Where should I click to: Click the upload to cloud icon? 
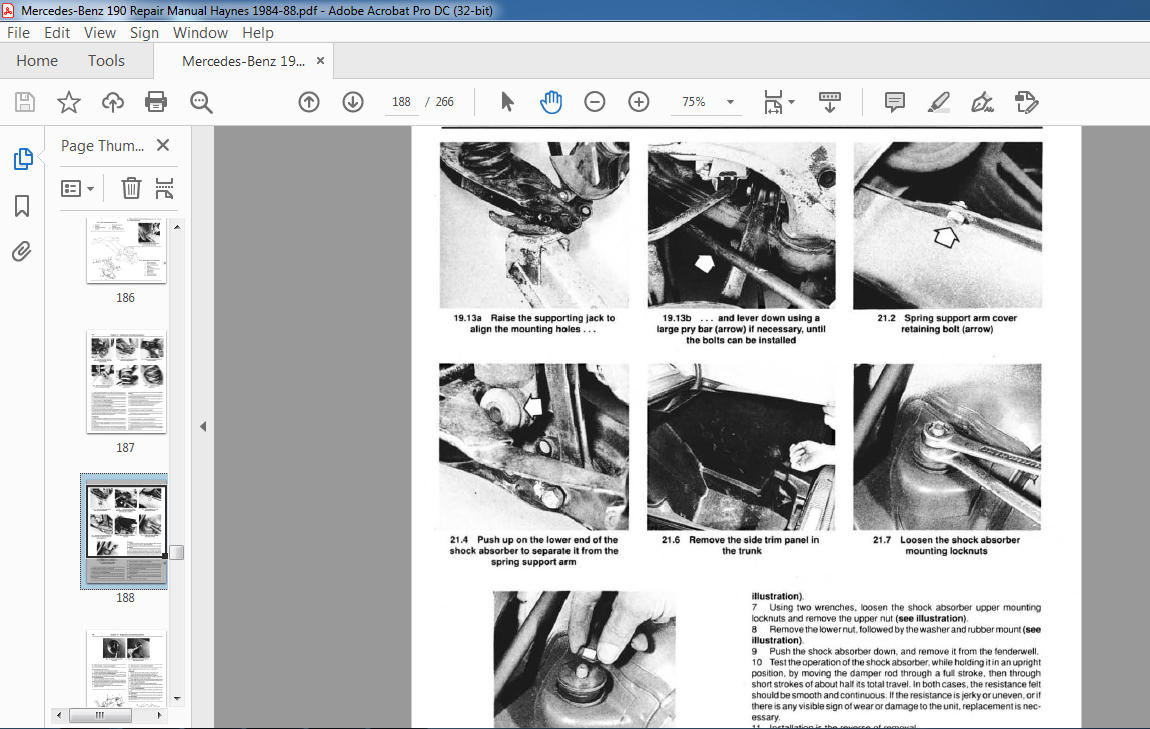(x=112, y=102)
